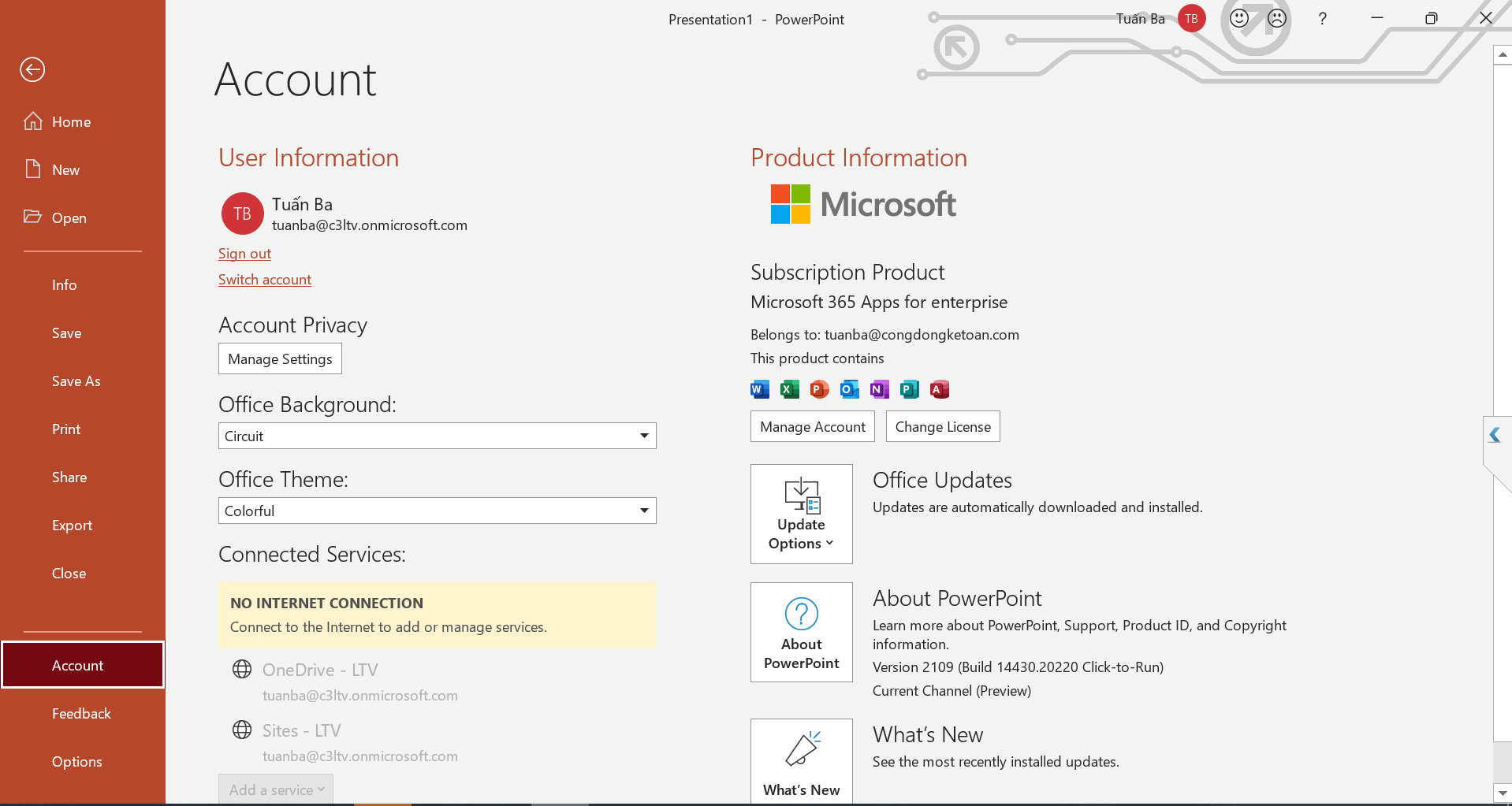The width and height of the screenshot is (1512, 806).
Task: Click the Publisher app icon
Action: 910,389
